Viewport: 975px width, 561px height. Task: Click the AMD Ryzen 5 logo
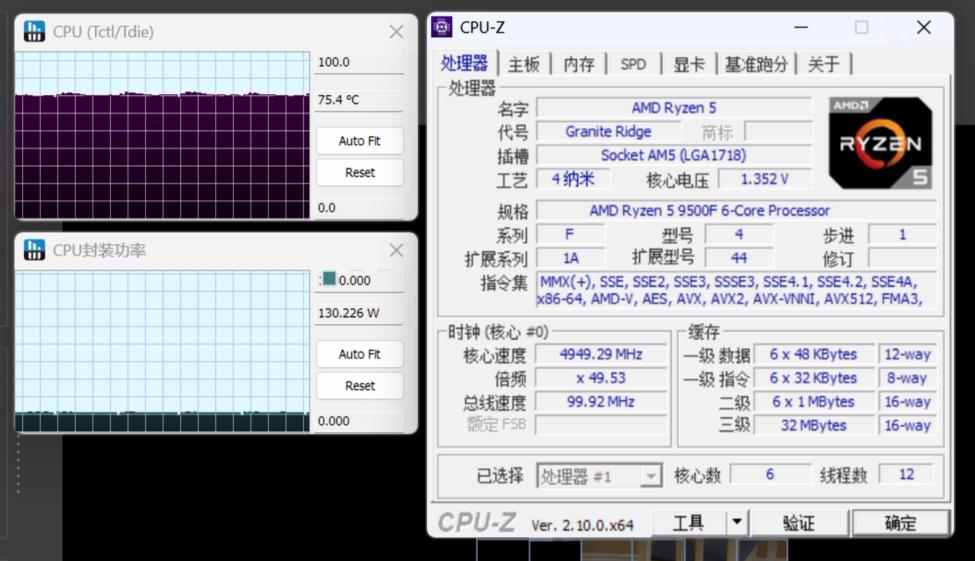point(880,143)
